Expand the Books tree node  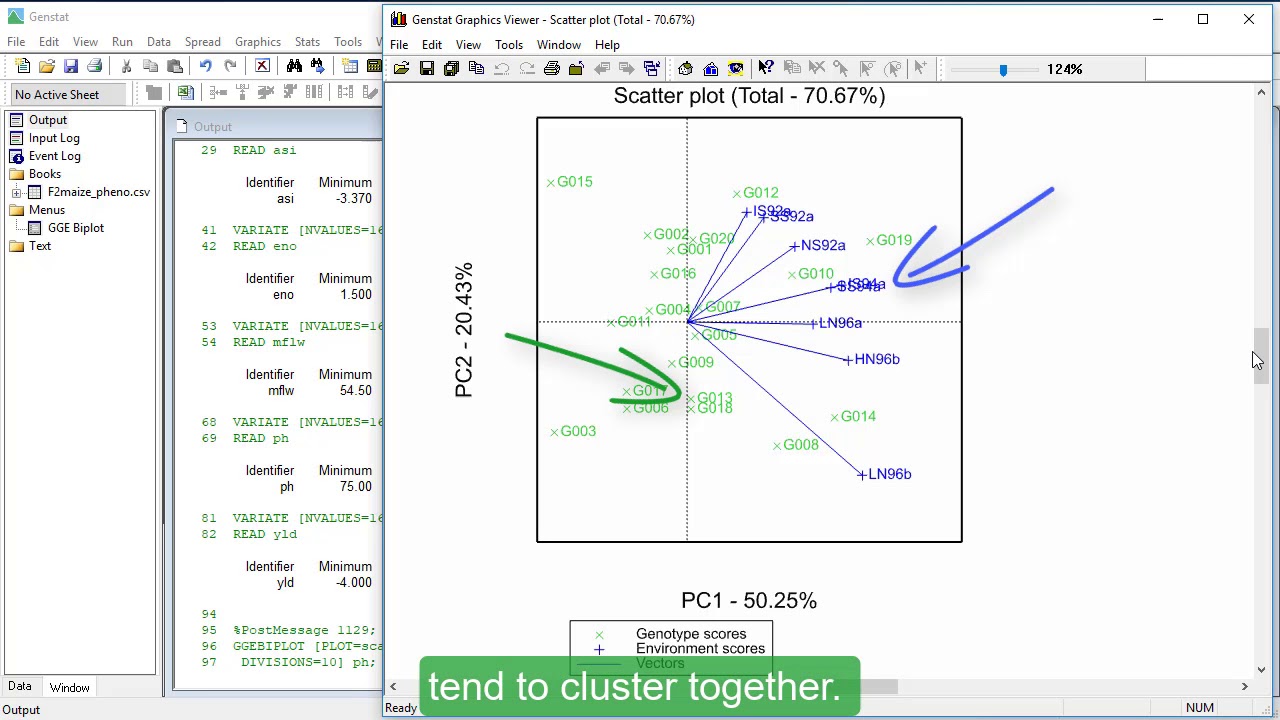point(16,192)
